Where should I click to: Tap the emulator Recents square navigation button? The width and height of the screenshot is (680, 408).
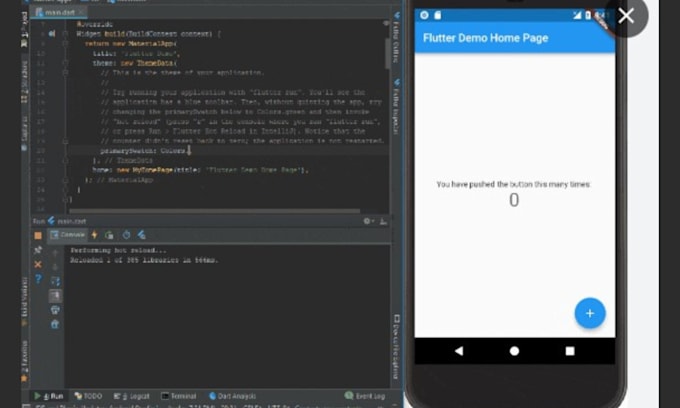point(570,351)
